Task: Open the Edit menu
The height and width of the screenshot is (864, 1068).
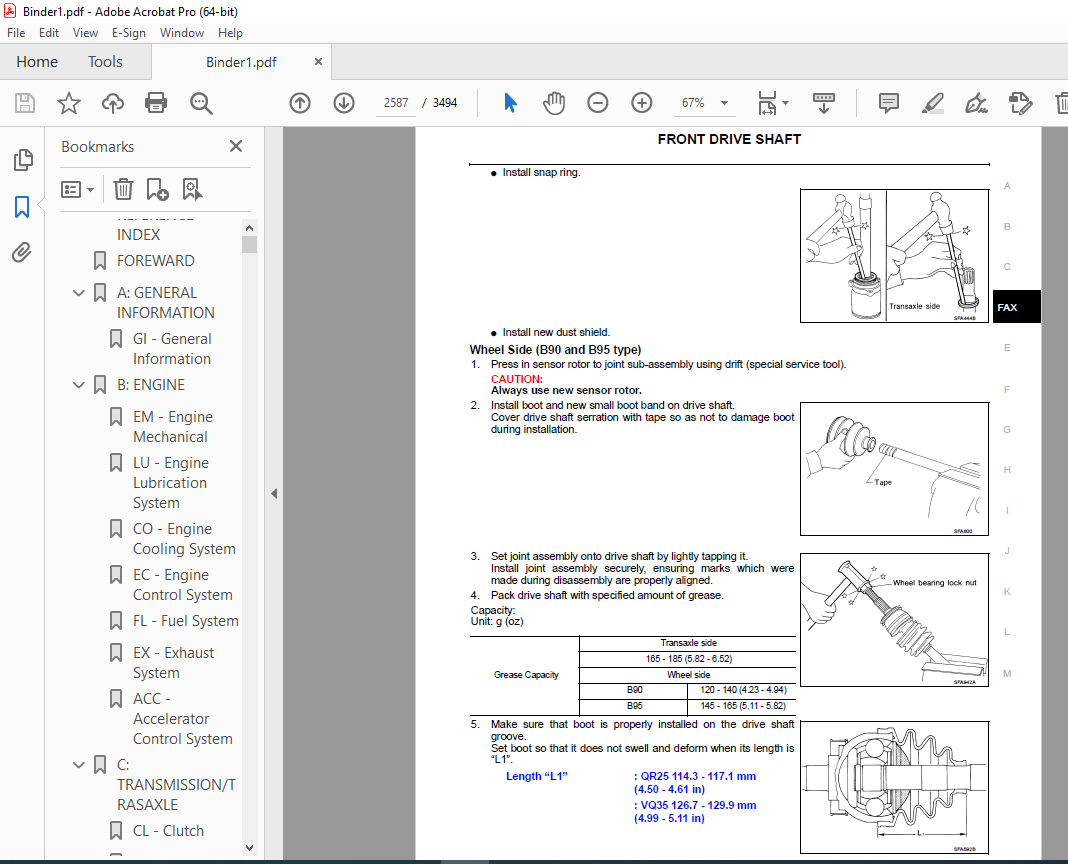Action: 48,33
